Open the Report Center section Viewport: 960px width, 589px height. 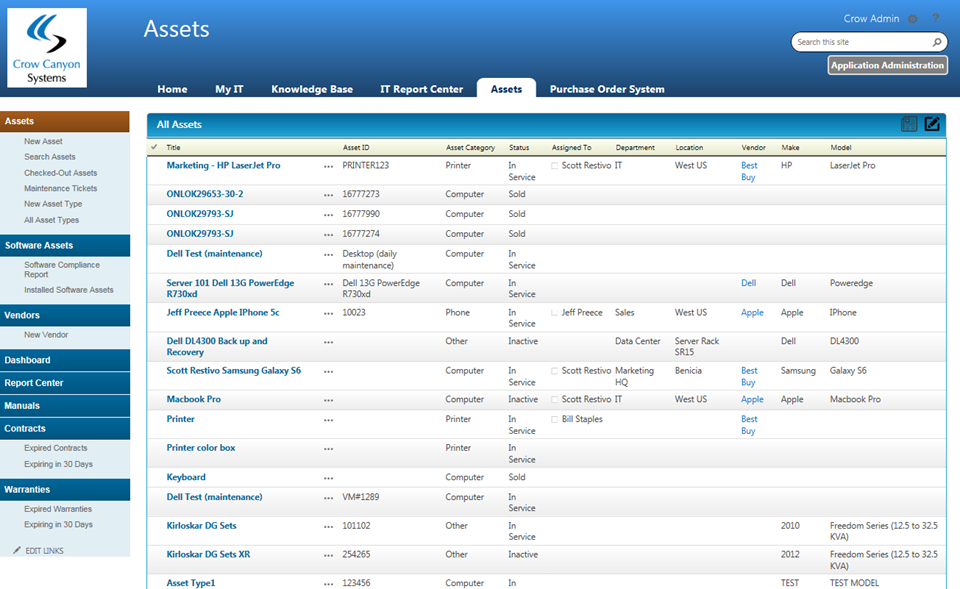(x=65, y=383)
